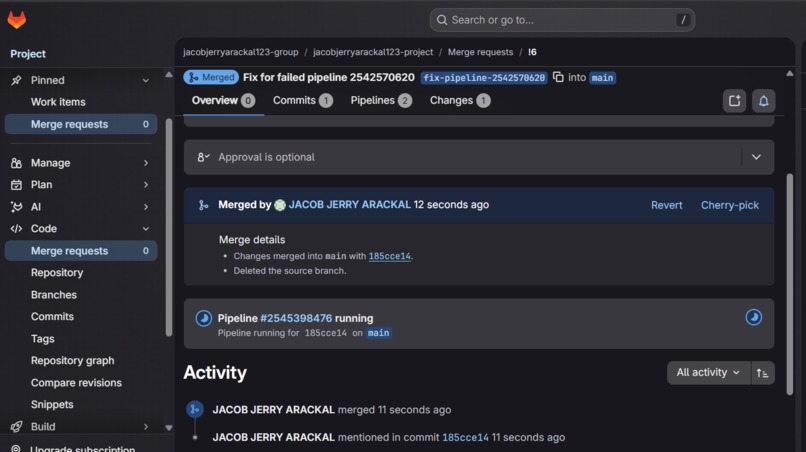806x452 pixels.
Task: Collapse the Code section
Action: pos(145,229)
